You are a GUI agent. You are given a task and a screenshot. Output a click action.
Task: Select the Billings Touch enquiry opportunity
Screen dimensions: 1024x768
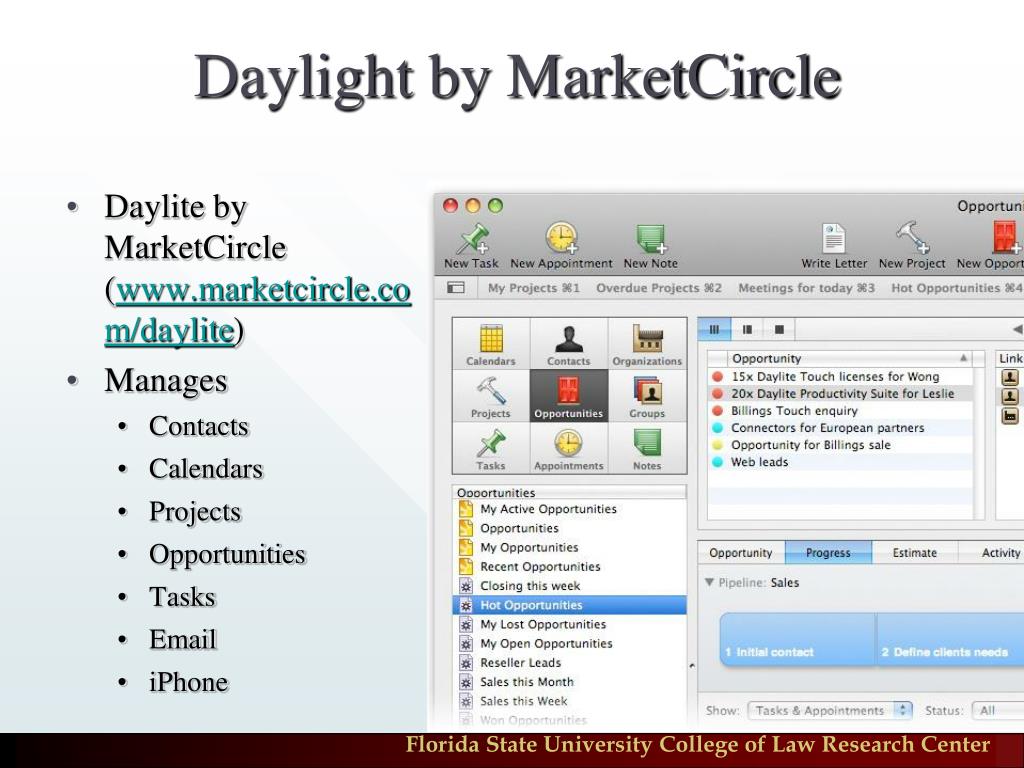click(840, 410)
